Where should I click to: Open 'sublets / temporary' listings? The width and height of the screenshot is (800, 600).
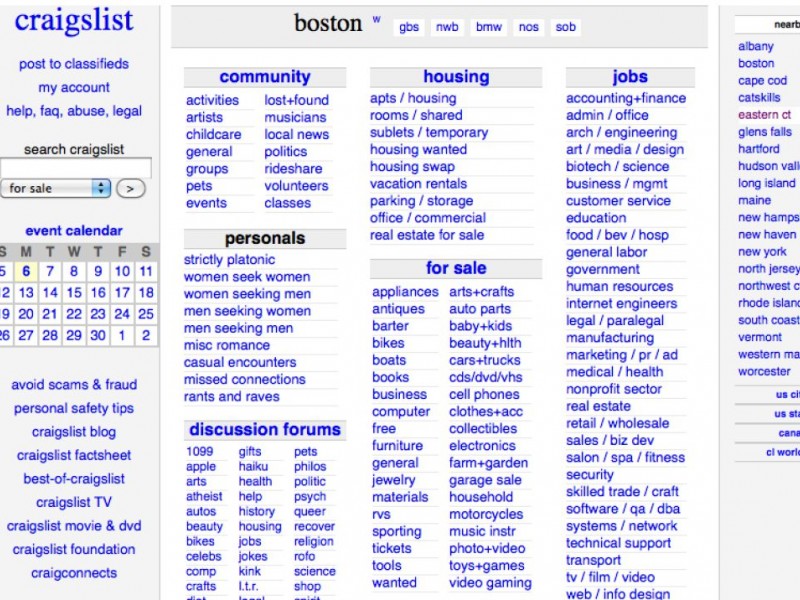429,133
